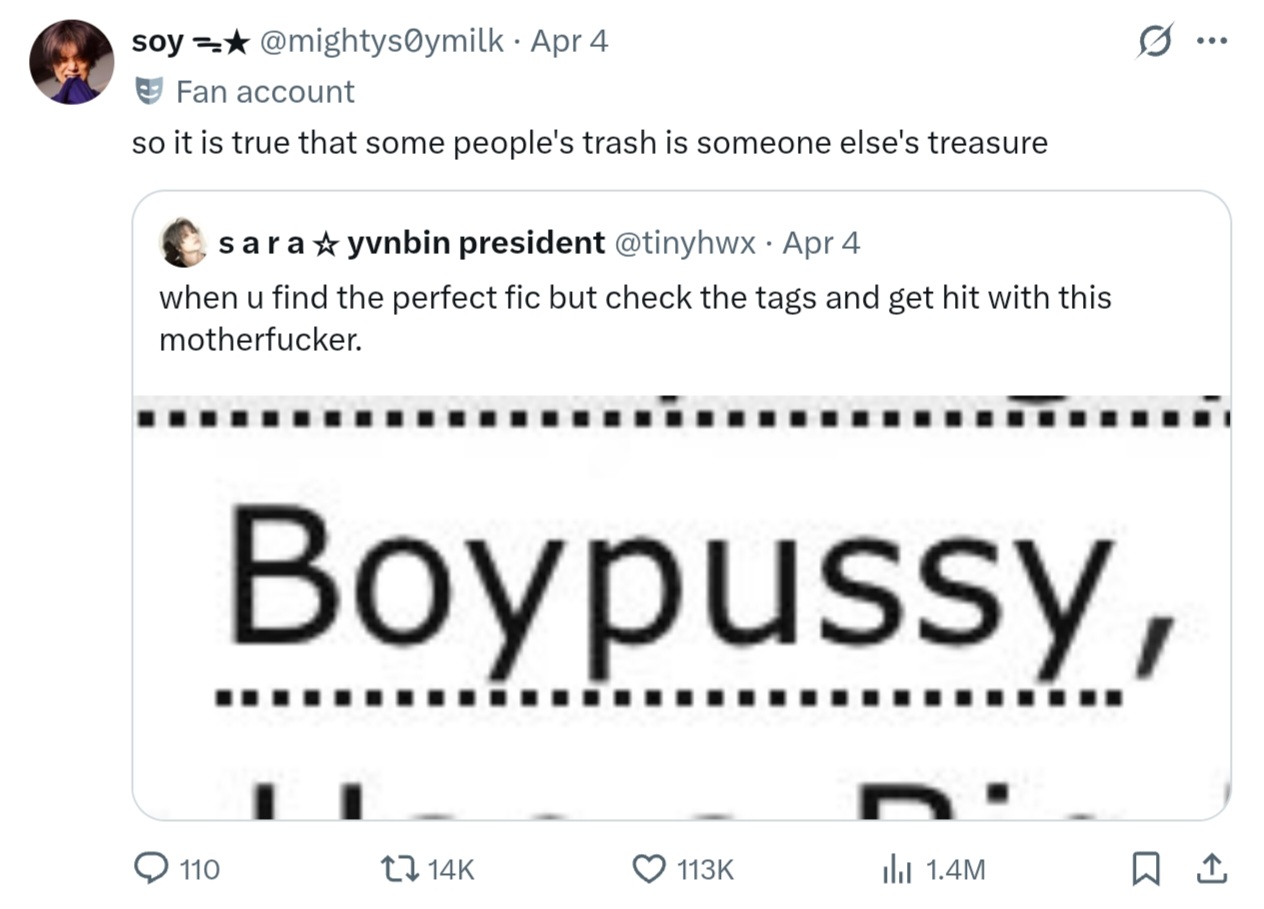Screen dimensions: 1264x909
Task: Like the post with the heart icon
Action: click(x=650, y=869)
